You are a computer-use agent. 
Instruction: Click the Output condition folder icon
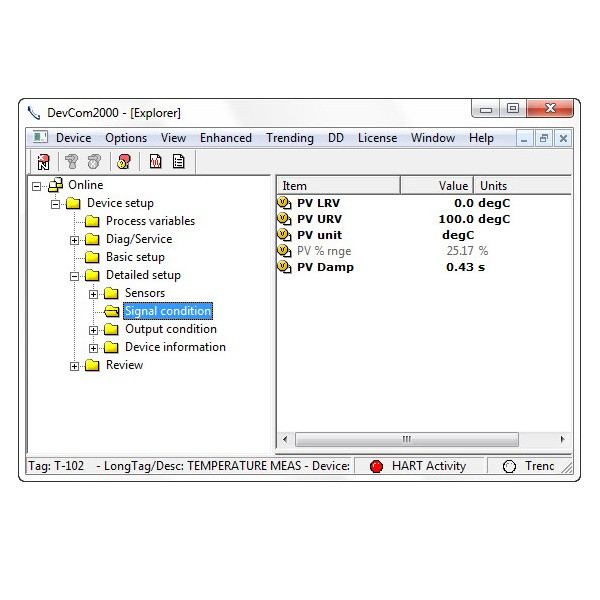tap(111, 329)
